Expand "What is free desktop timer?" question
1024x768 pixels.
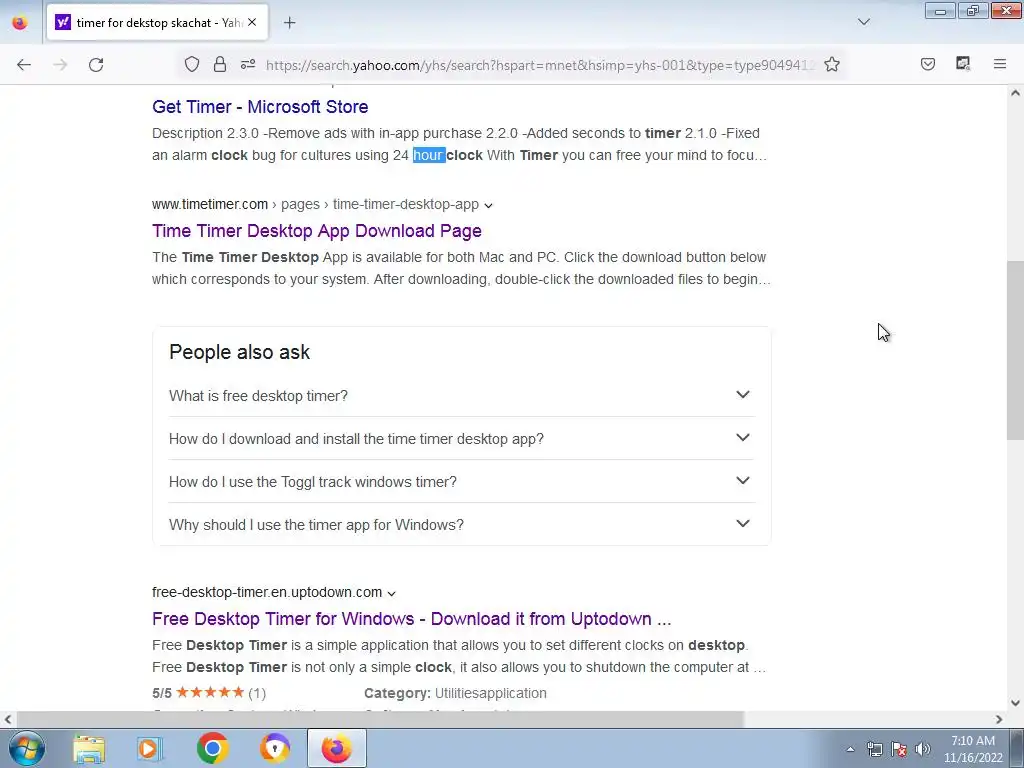[462, 395]
